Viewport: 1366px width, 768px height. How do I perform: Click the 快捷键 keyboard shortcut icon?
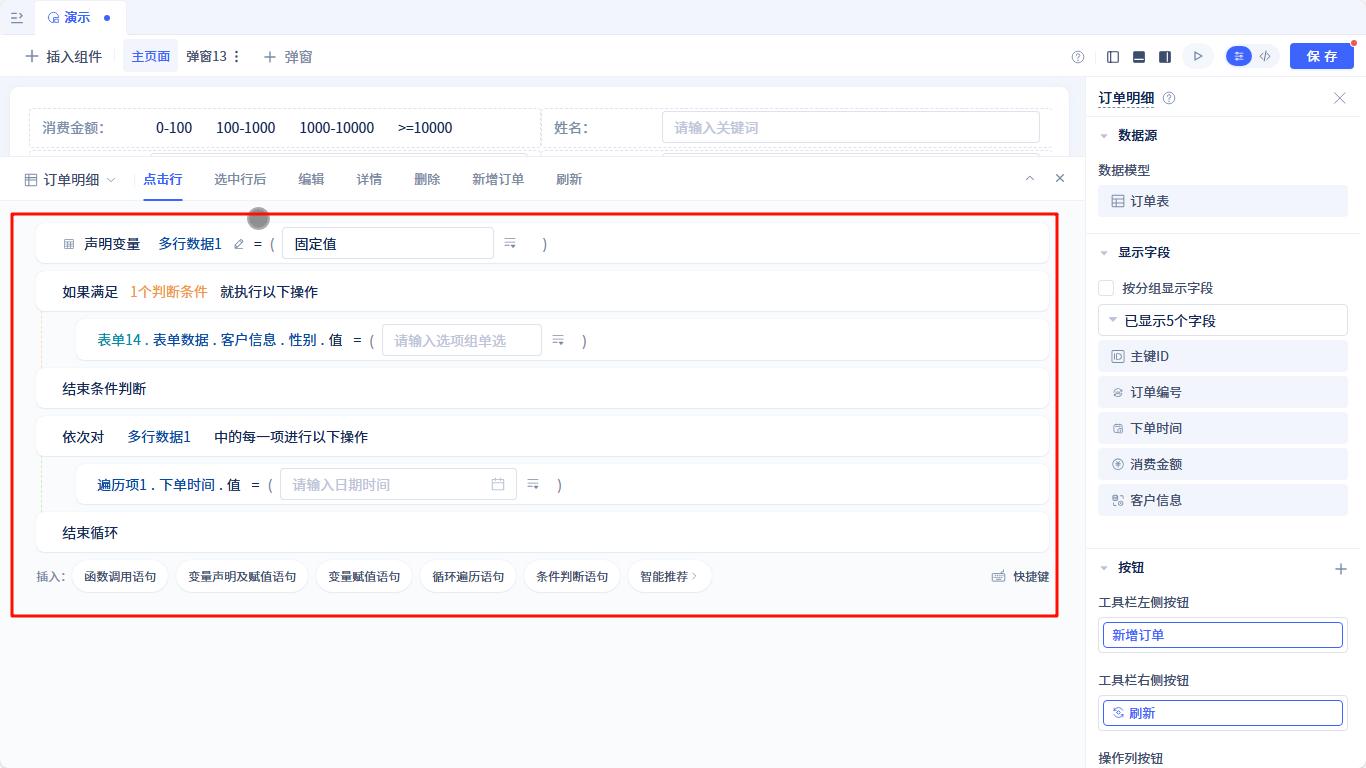[997, 576]
